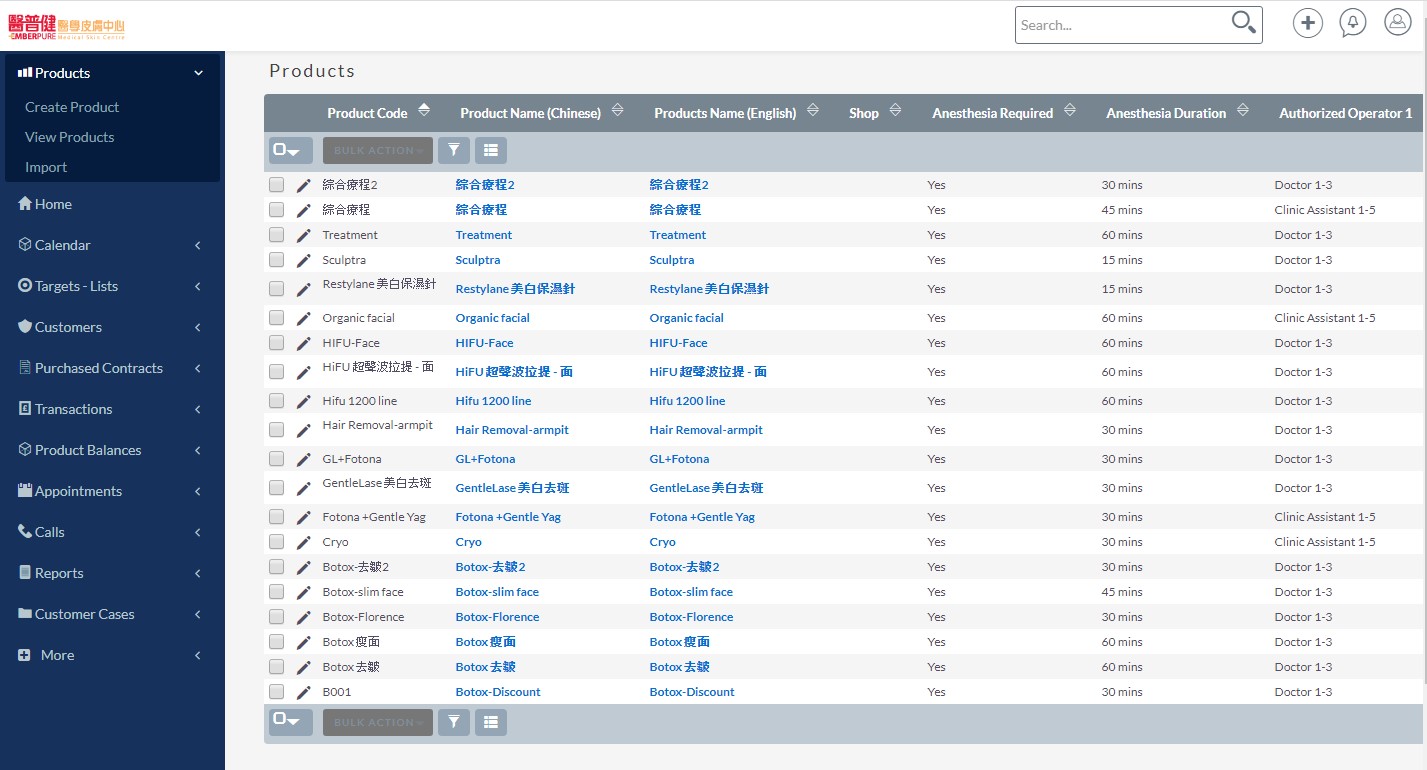
Task: Click the top filter funnel icon
Action: pyautogui.click(x=454, y=150)
